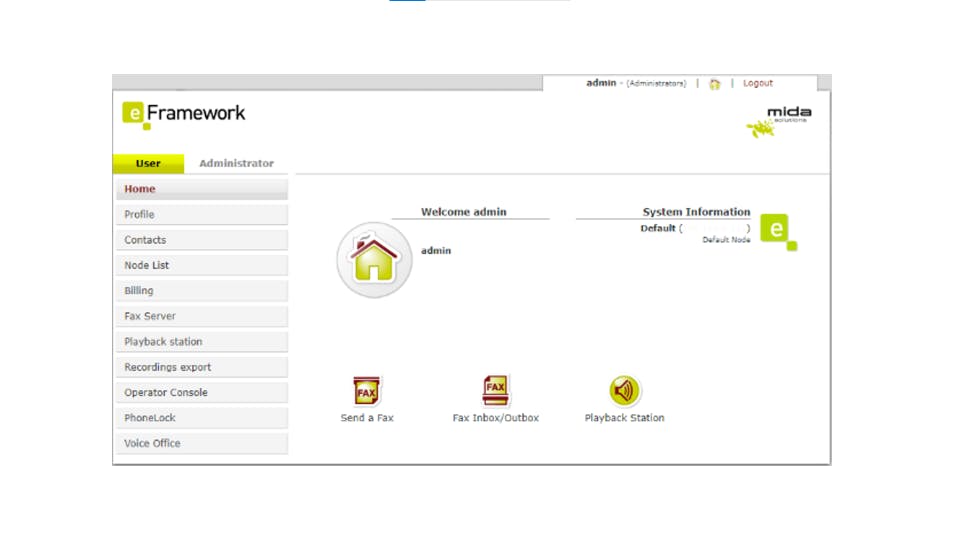
Task: Click the Logout link
Action: (758, 83)
